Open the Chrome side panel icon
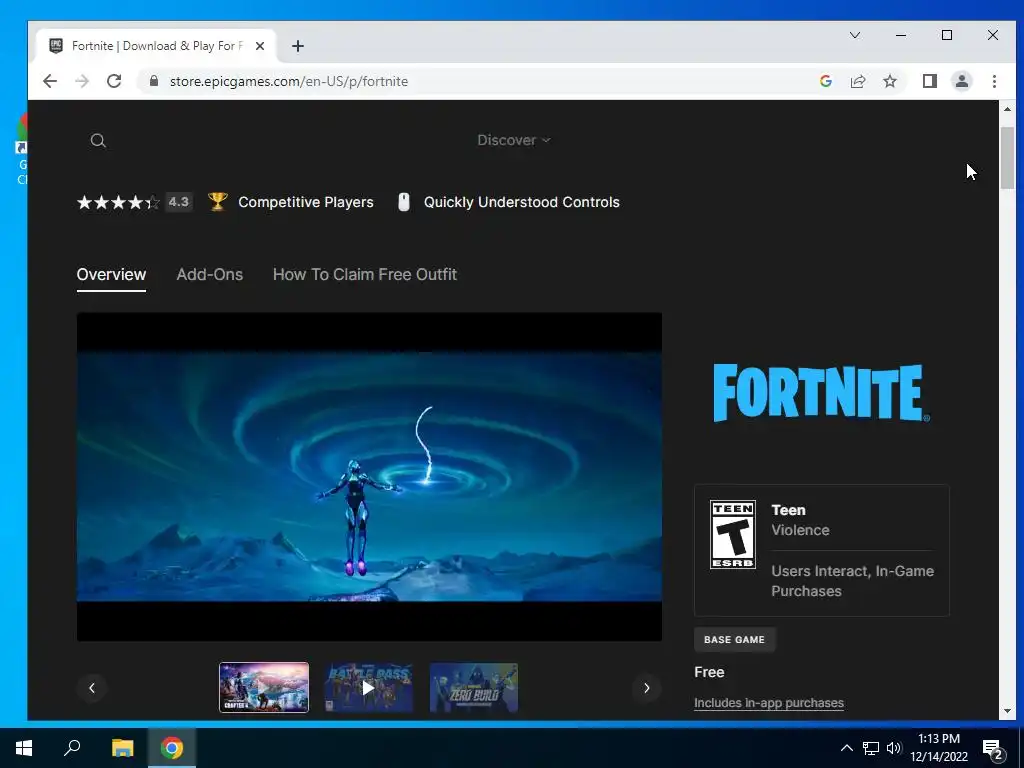 point(929,81)
